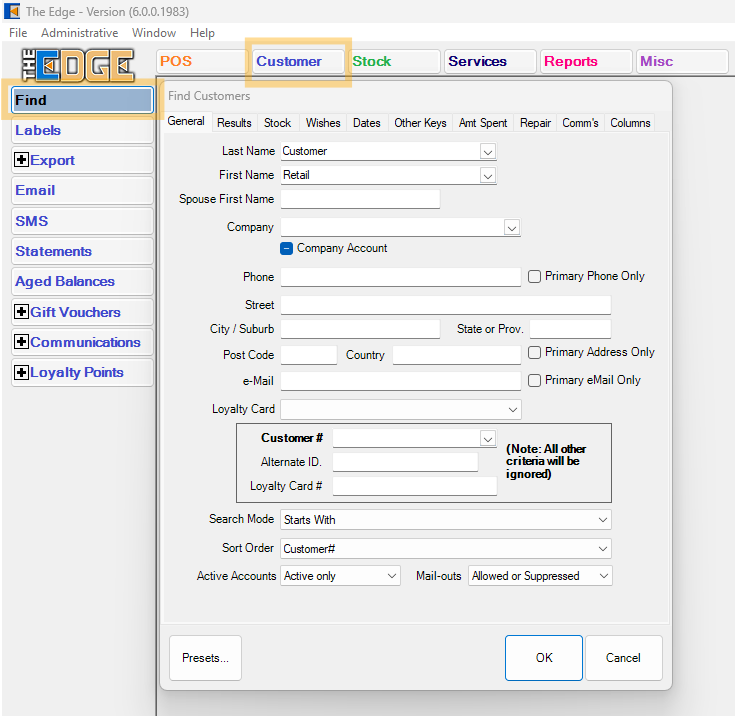Select the General tab in Find Customers

186,121
